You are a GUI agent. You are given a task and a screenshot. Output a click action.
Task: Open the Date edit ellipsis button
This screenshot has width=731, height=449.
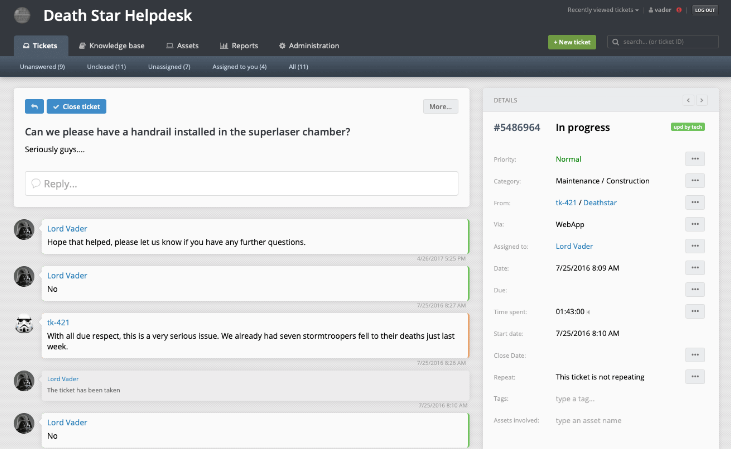pos(695,268)
